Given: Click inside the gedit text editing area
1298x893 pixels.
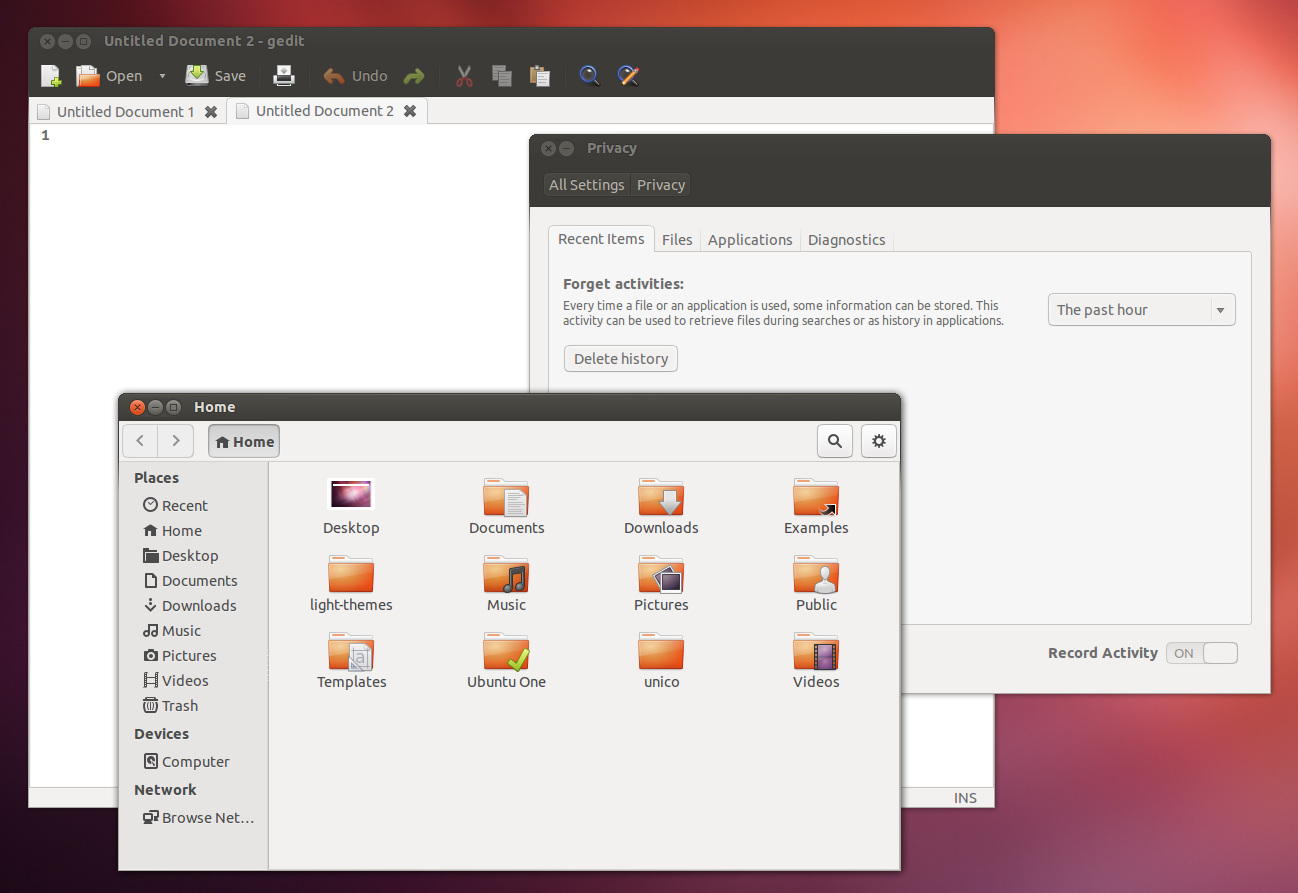Looking at the screenshot, I should (x=290, y=260).
